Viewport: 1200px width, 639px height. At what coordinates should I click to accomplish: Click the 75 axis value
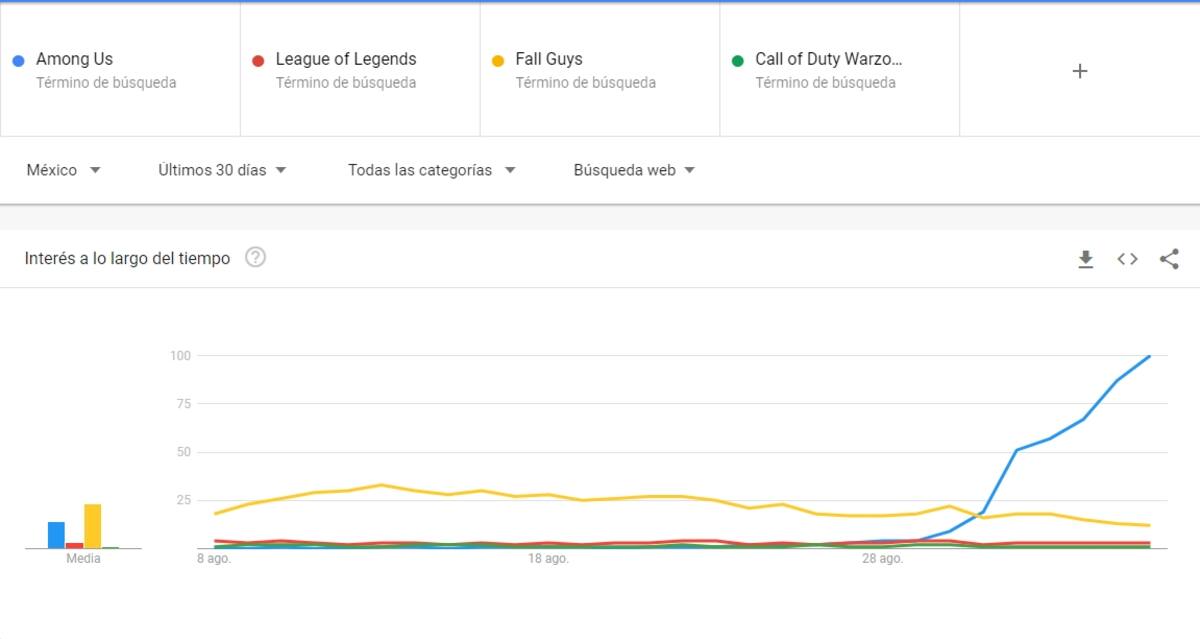(x=183, y=404)
